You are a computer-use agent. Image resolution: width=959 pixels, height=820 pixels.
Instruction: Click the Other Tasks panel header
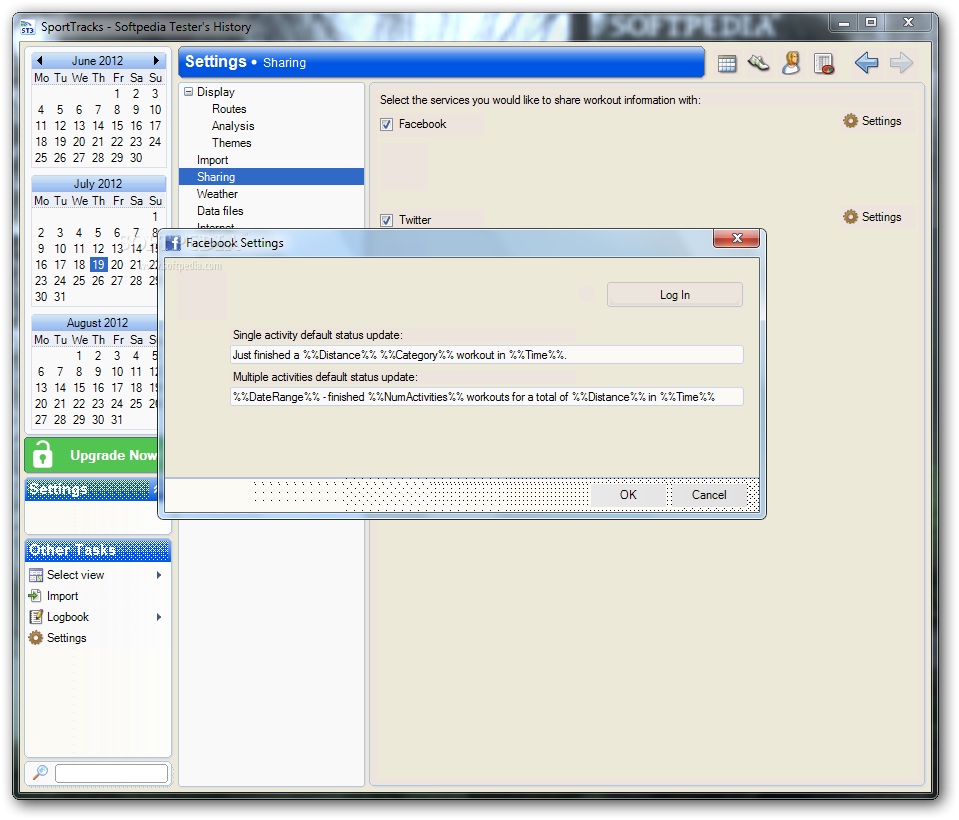tap(98, 550)
